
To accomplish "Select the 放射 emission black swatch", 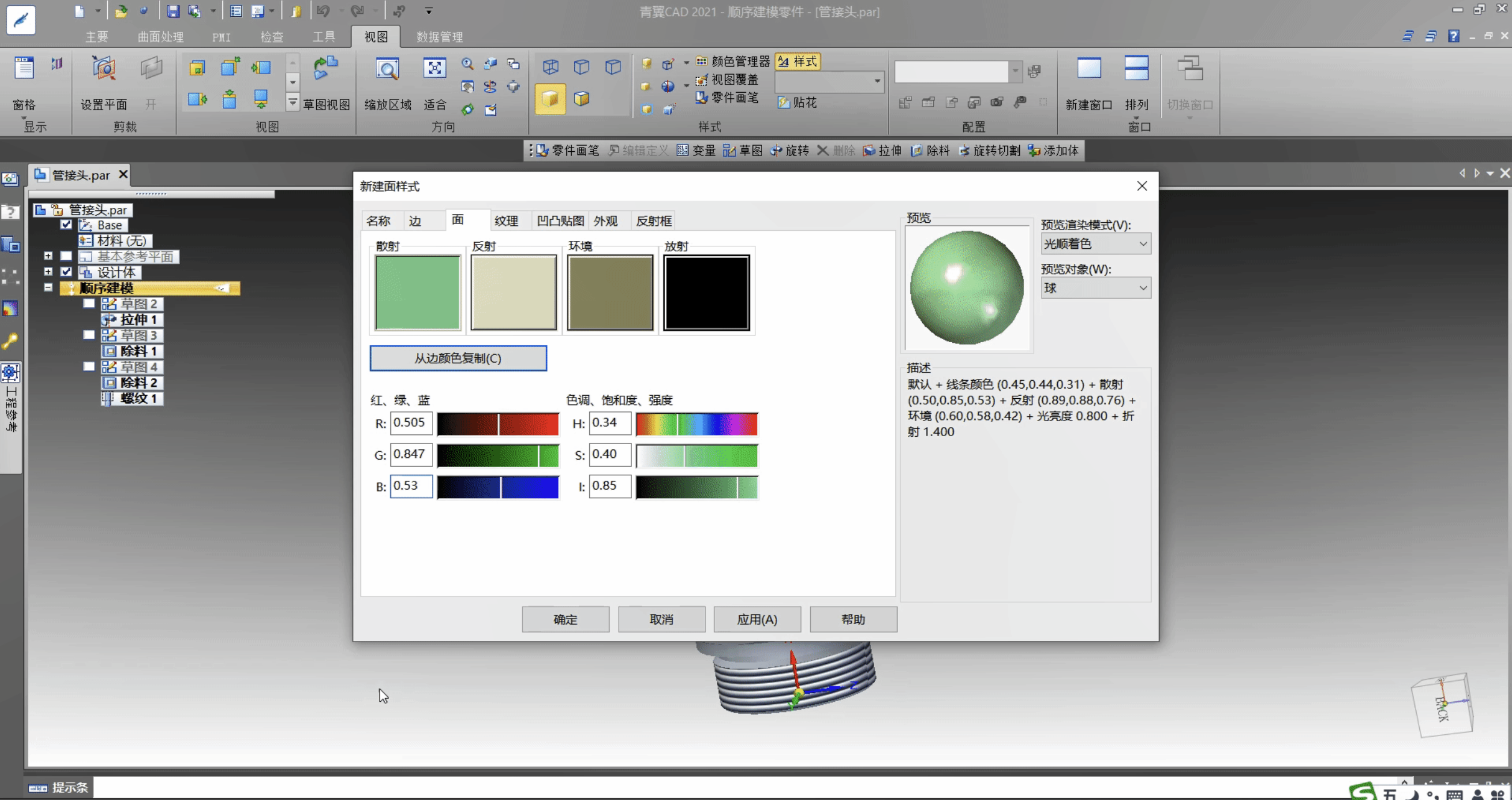I will click(707, 292).
